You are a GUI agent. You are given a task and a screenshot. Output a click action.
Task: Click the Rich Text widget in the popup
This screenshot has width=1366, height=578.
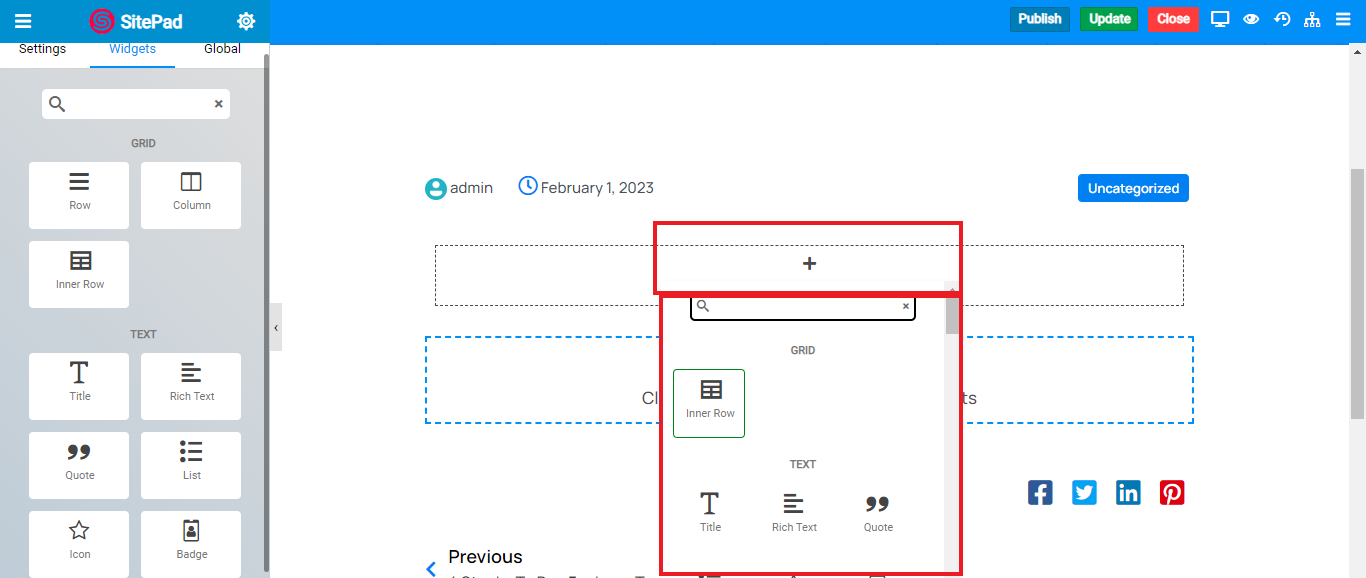click(x=794, y=512)
